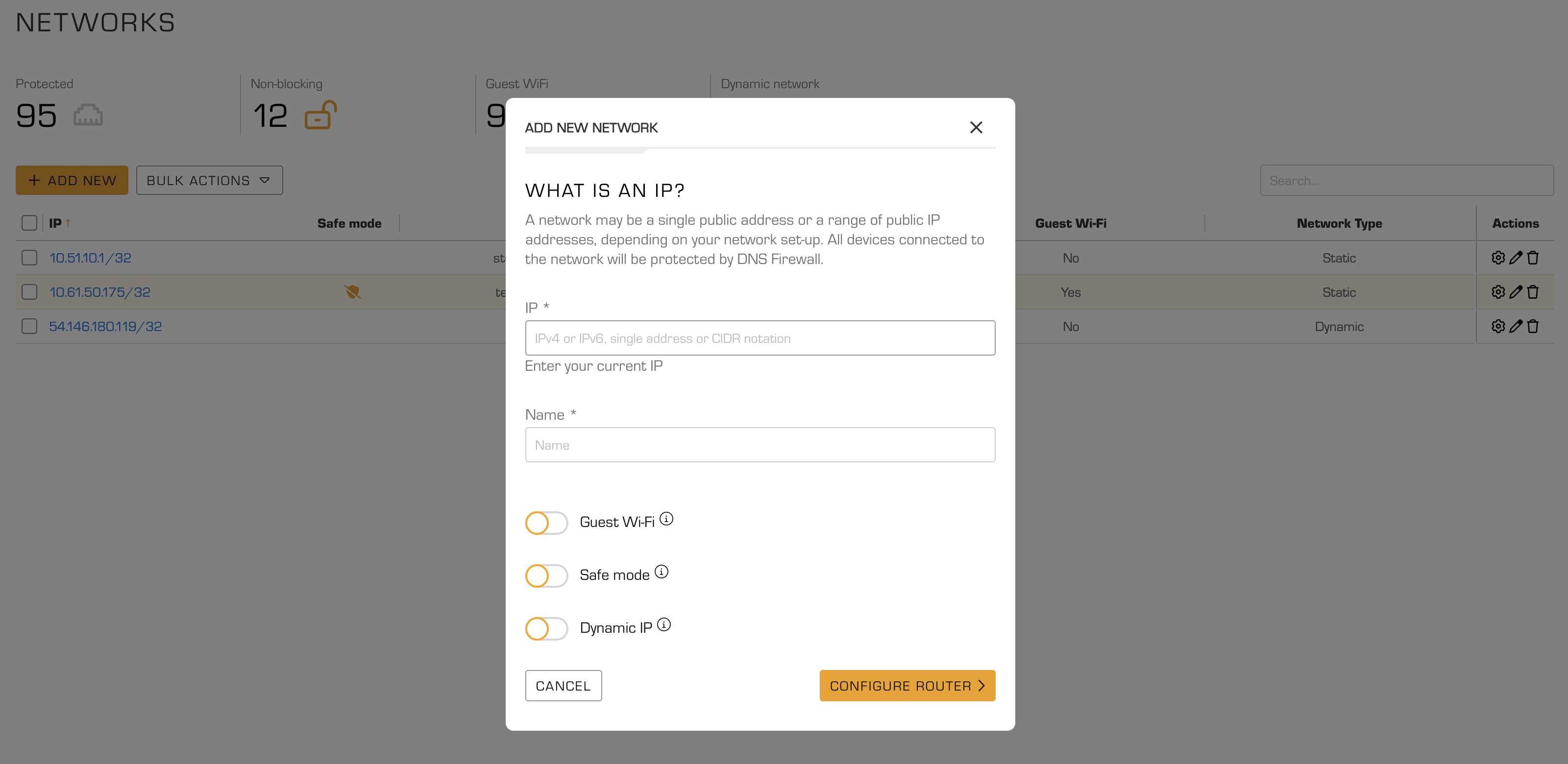Toggle the Dynamic IP switch
The height and width of the screenshot is (764, 1568).
pyautogui.click(x=546, y=628)
